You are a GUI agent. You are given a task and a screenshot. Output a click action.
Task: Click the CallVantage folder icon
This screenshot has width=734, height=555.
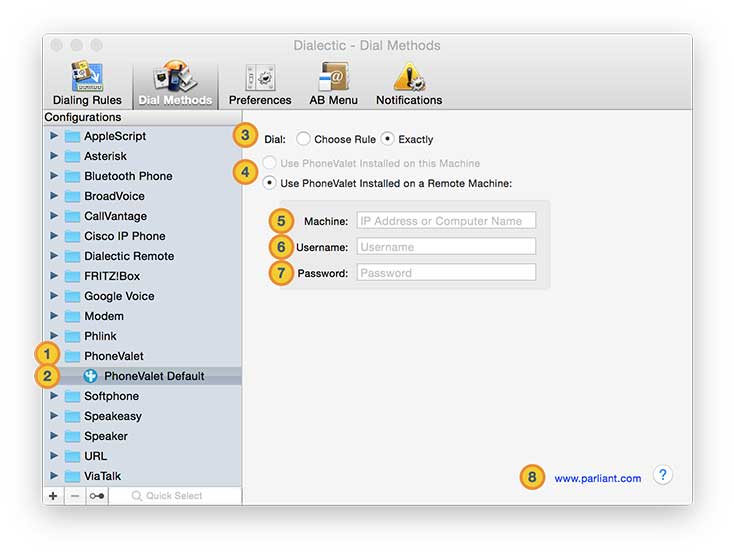(x=72, y=216)
